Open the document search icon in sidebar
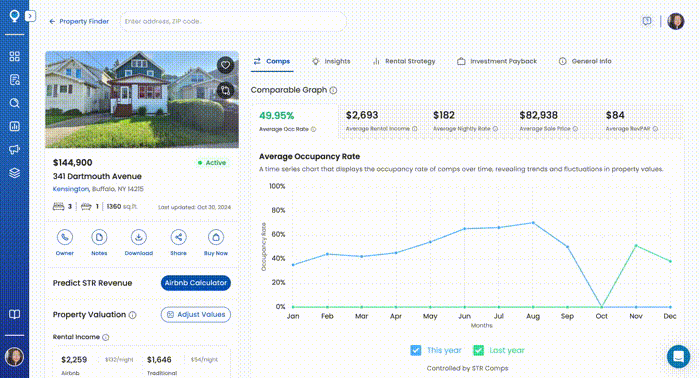Image resolution: width=700 pixels, height=378 pixels. (14, 79)
